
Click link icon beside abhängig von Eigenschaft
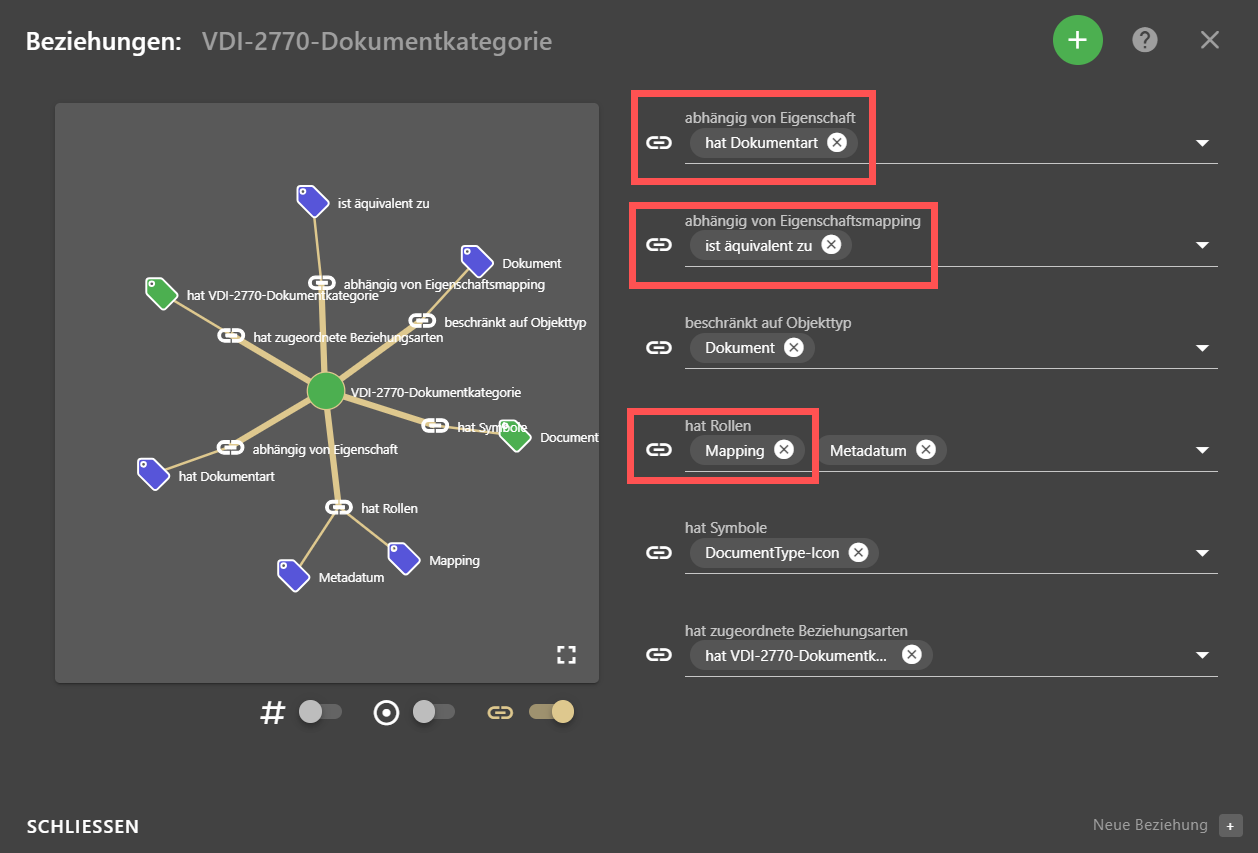(x=658, y=143)
